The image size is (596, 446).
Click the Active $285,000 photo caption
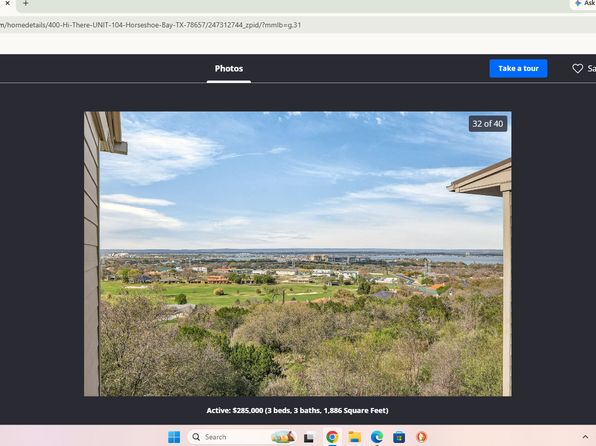tap(297, 410)
